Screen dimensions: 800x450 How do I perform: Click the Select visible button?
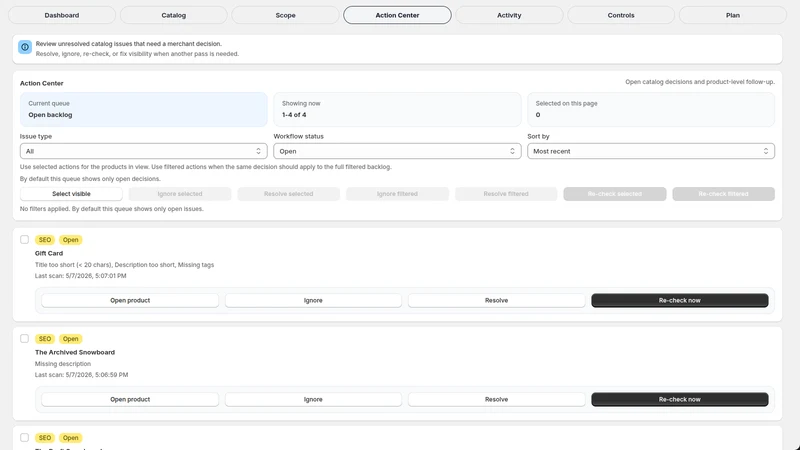tap(71, 194)
